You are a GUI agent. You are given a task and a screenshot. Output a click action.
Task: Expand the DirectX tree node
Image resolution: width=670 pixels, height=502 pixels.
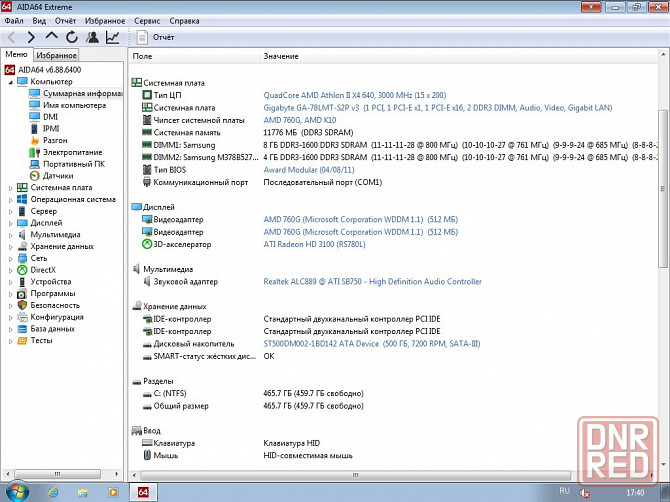coord(11,270)
